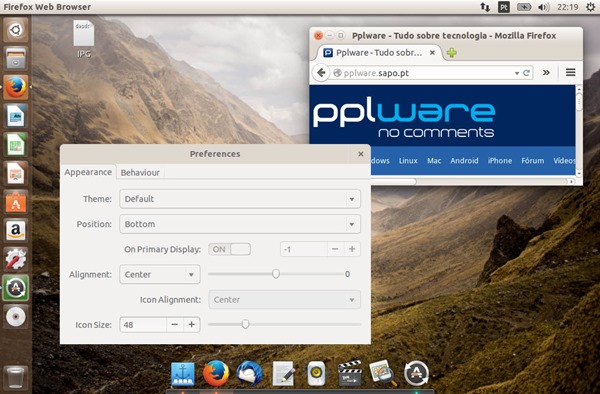Expand the Position dropdown

(240, 224)
